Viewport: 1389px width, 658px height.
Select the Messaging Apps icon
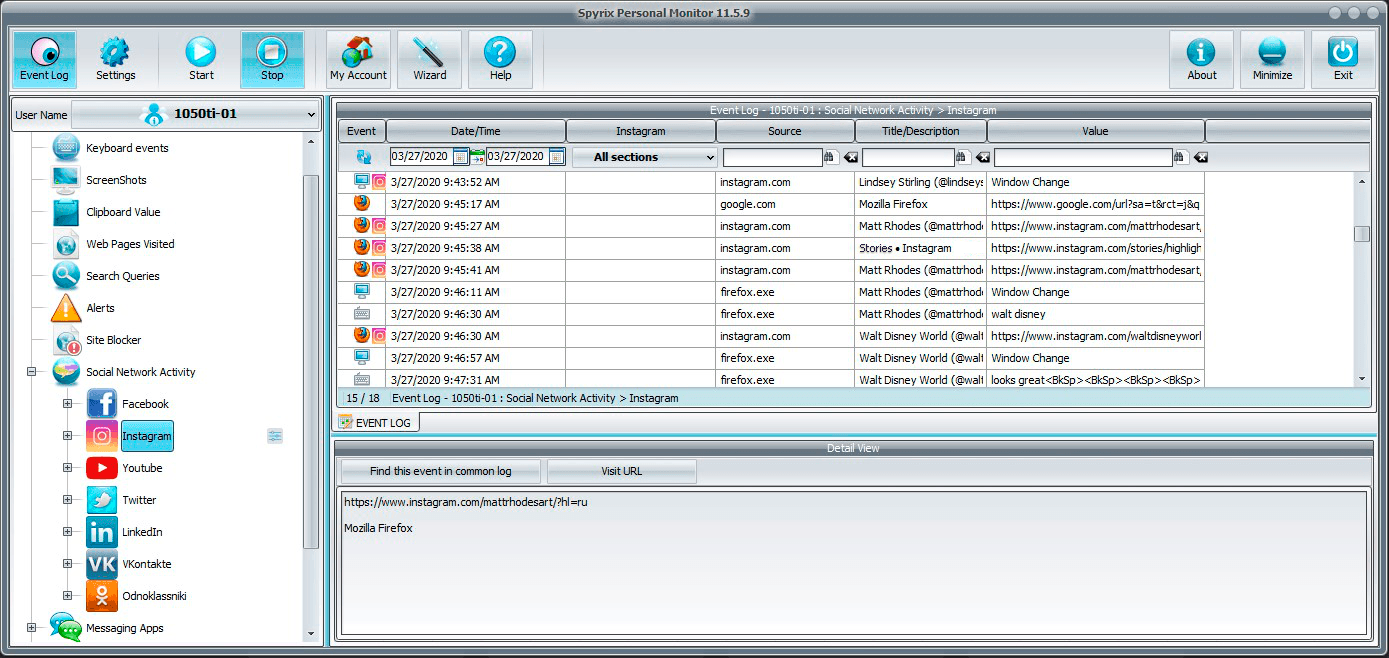66,628
